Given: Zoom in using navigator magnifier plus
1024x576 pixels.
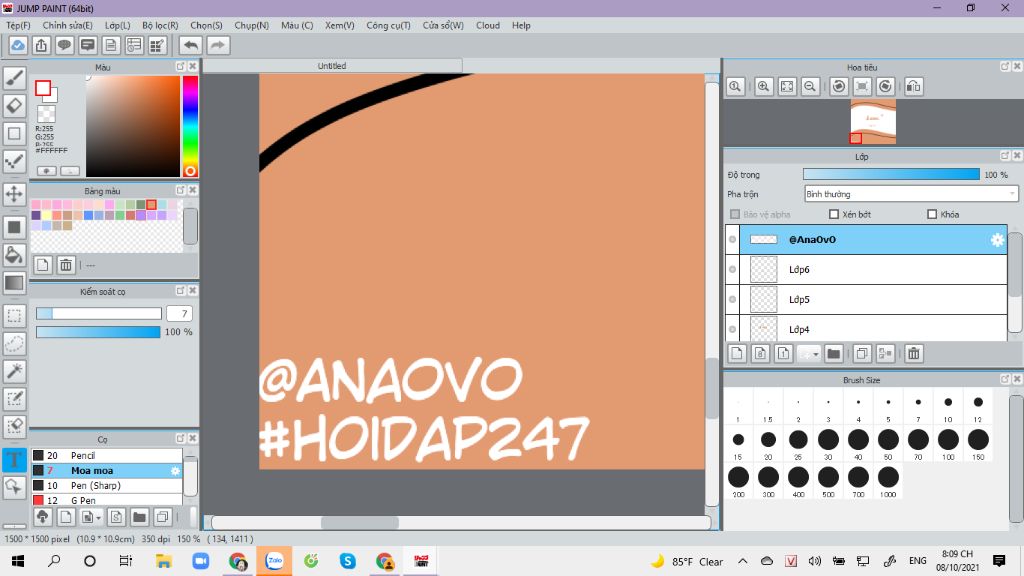Looking at the screenshot, I should 763,86.
